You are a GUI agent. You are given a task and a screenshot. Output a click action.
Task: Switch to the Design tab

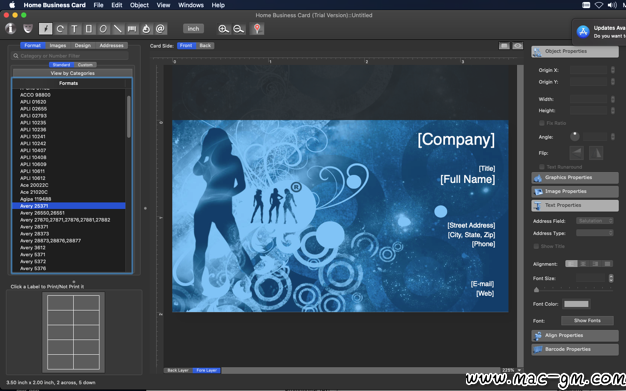tap(83, 46)
